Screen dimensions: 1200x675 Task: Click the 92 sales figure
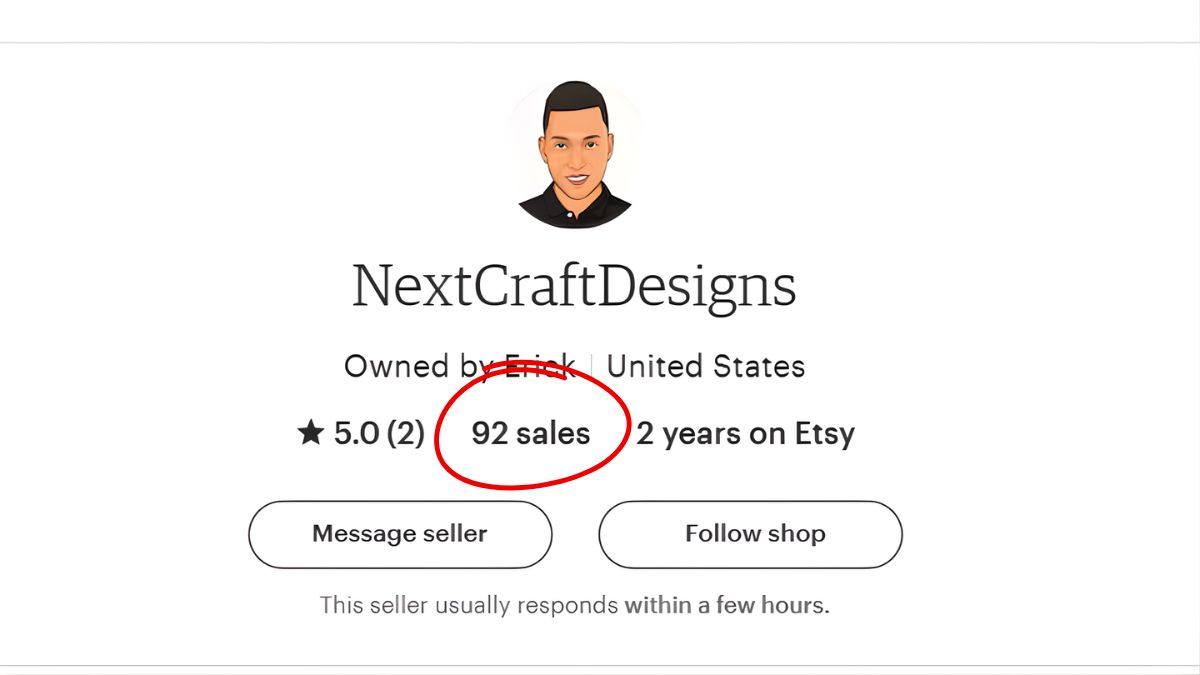pos(530,434)
